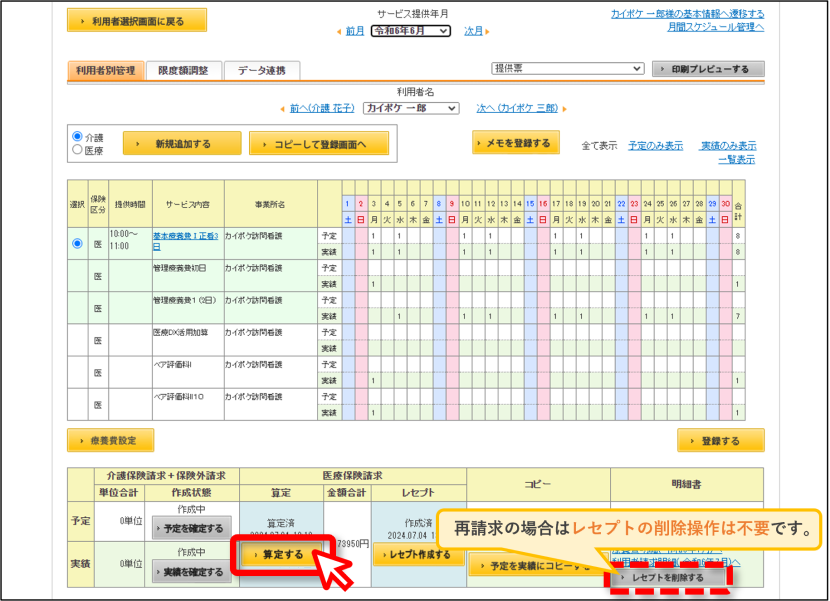Go to next user 次へ(カイポケ 三郎)
This screenshot has width=830, height=601.
[517, 108]
